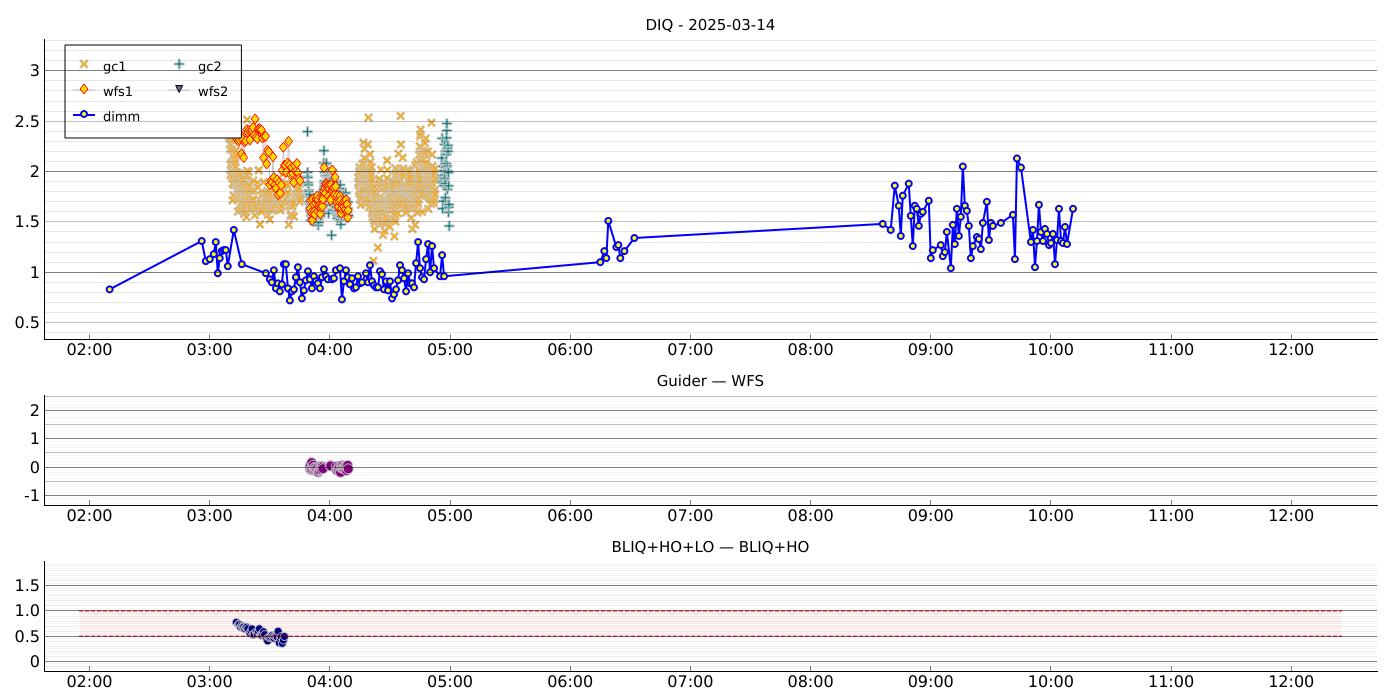Image resolution: width=1400 pixels, height=700 pixels.
Task: Click the dimm point at 06:20 peak near 1.5
Action: (x=608, y=221)
